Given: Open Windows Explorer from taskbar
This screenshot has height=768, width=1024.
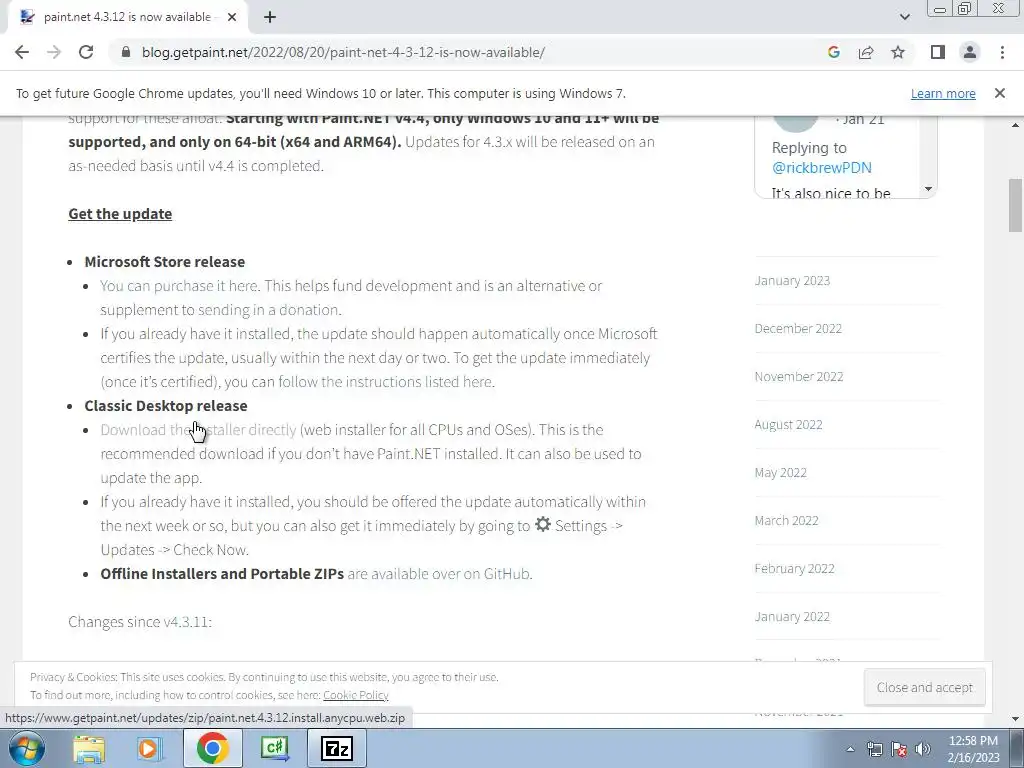Looking at the screenshot, I should [89, 748].
